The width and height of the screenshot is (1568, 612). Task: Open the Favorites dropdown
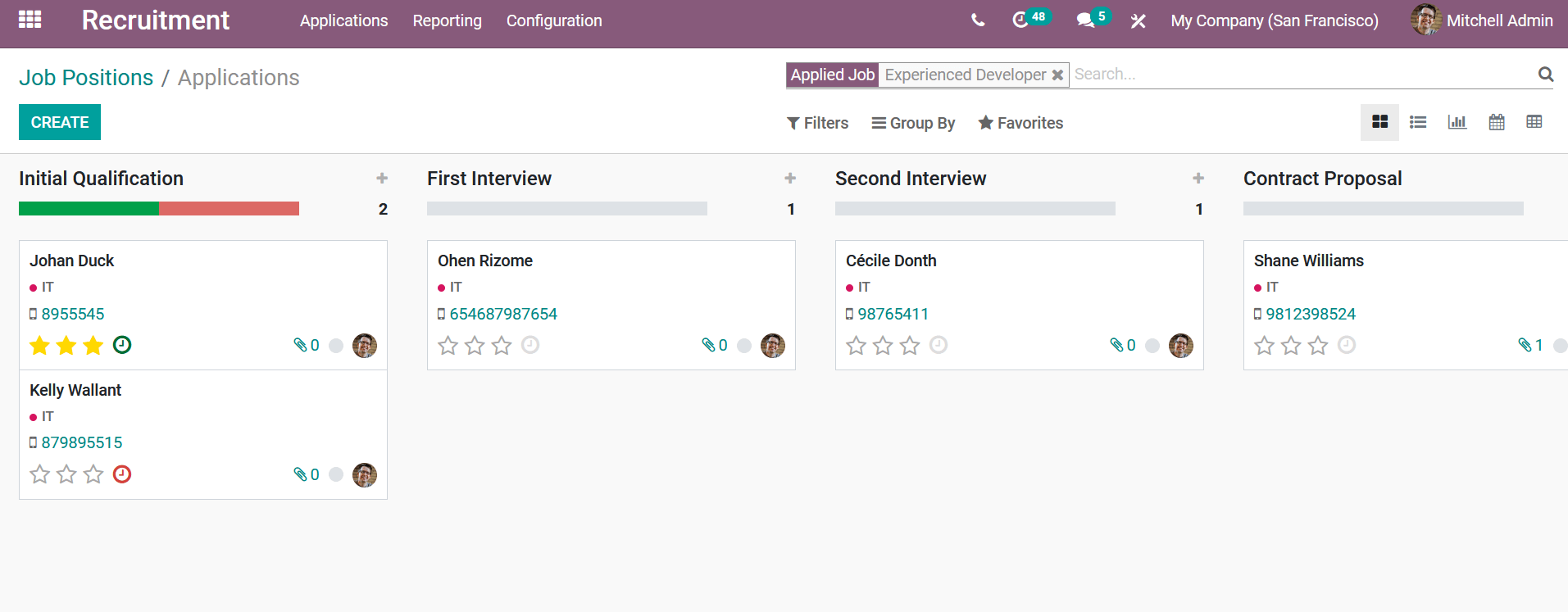coord(1020,123)
